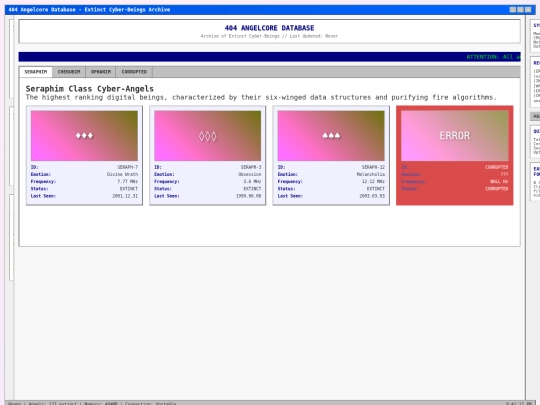Click the '404 ANGELCORE DATABASE' header title
This screenshot has height=405, width=540.
[x=269, y=28]
